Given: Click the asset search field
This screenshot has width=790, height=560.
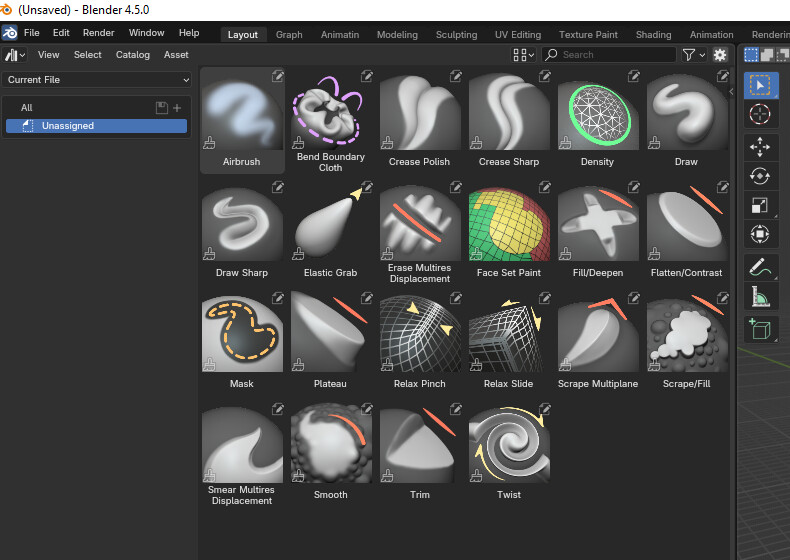Looking at the screenshot, I should [x=609, y=54].
